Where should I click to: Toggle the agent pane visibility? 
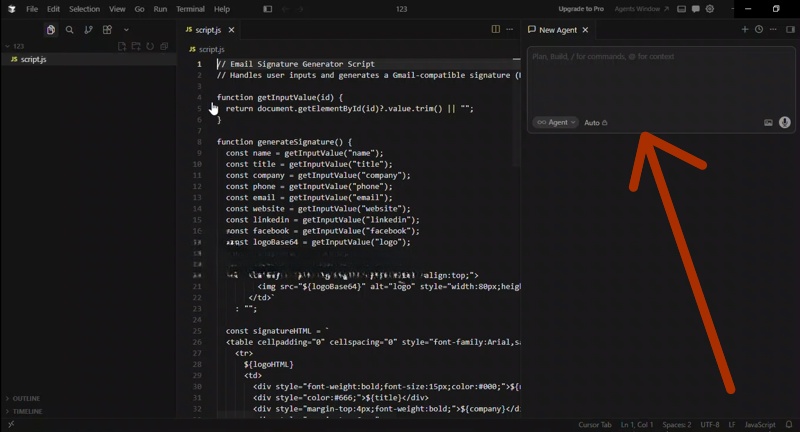pyautogui.click(x=695, y=9)
